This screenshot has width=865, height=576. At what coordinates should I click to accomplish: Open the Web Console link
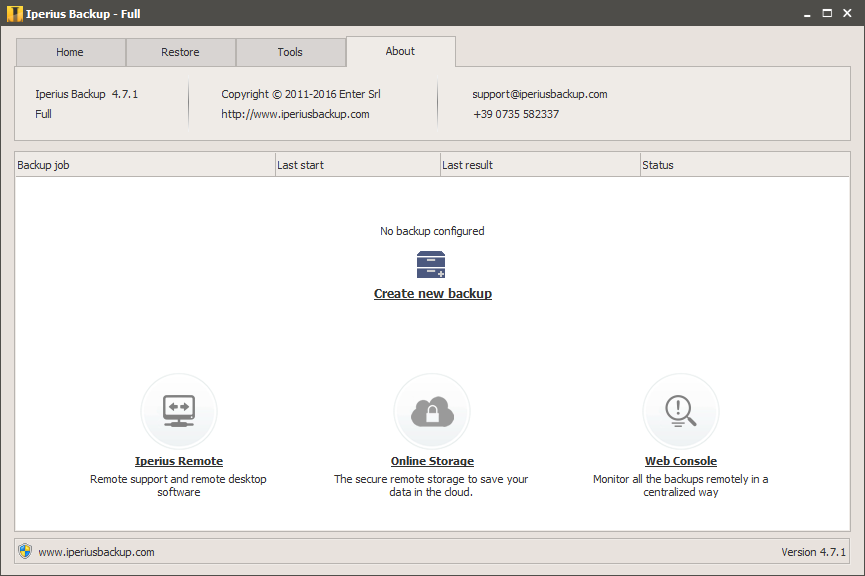click(x=681, y=461)
